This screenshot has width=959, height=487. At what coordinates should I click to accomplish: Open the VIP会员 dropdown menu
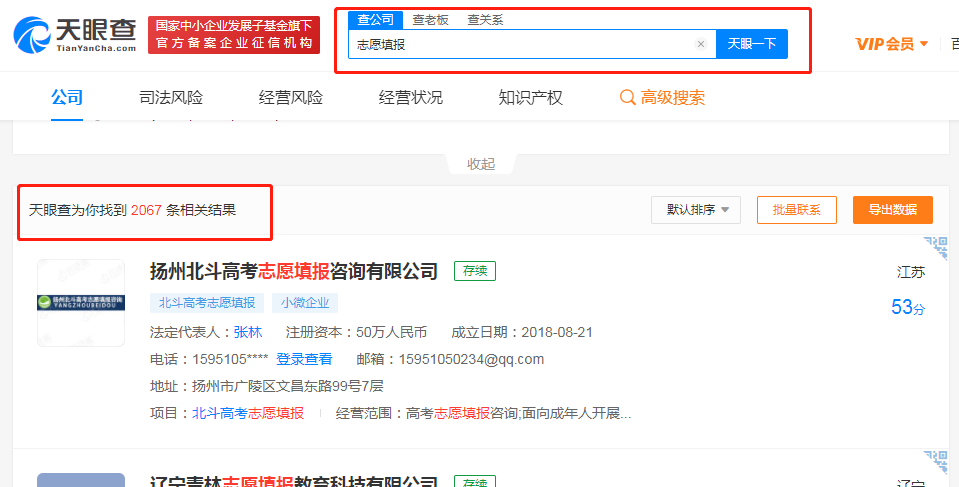[x=892, y=44]
